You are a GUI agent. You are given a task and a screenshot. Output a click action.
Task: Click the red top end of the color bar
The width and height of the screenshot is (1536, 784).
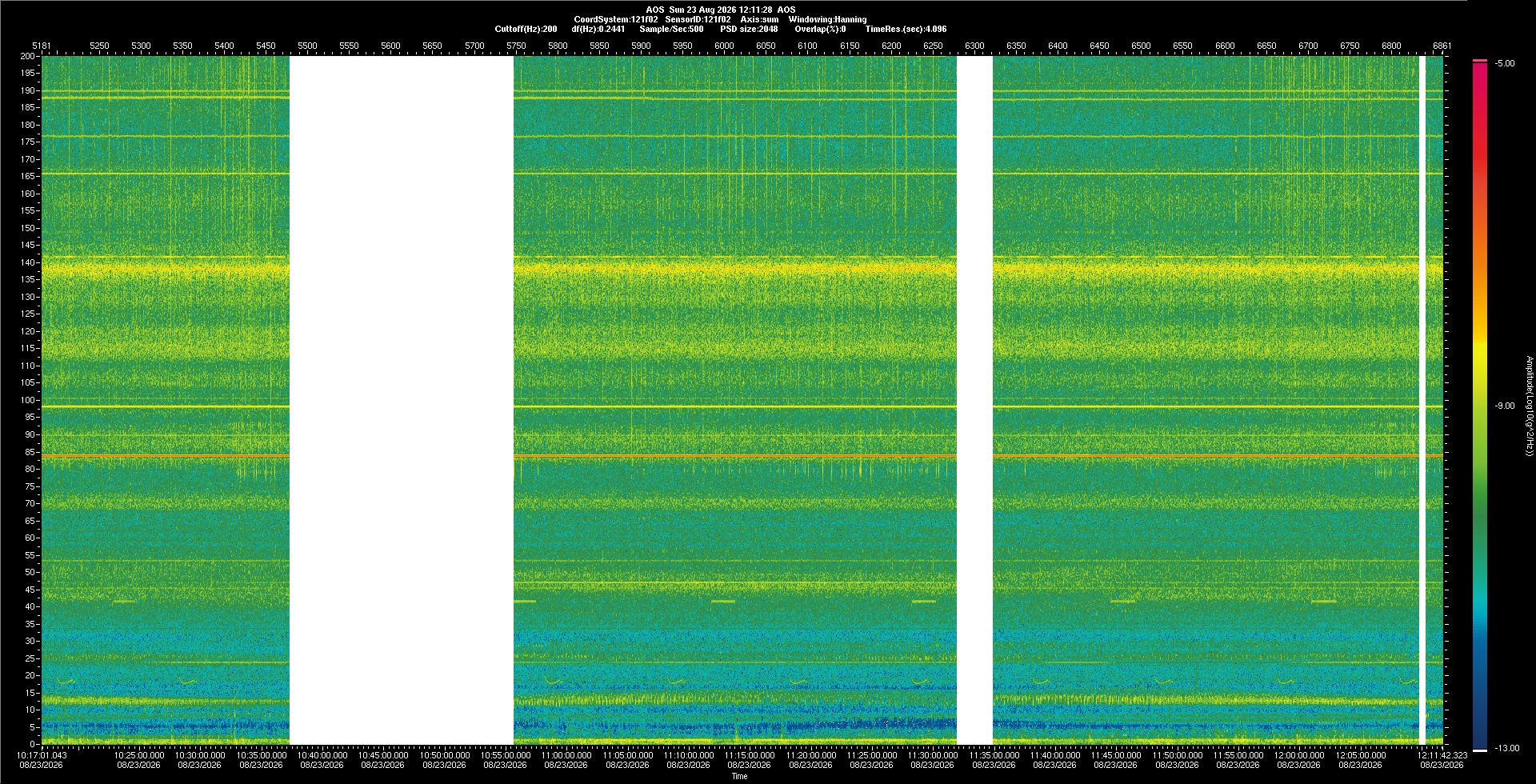coord(1480,62)
